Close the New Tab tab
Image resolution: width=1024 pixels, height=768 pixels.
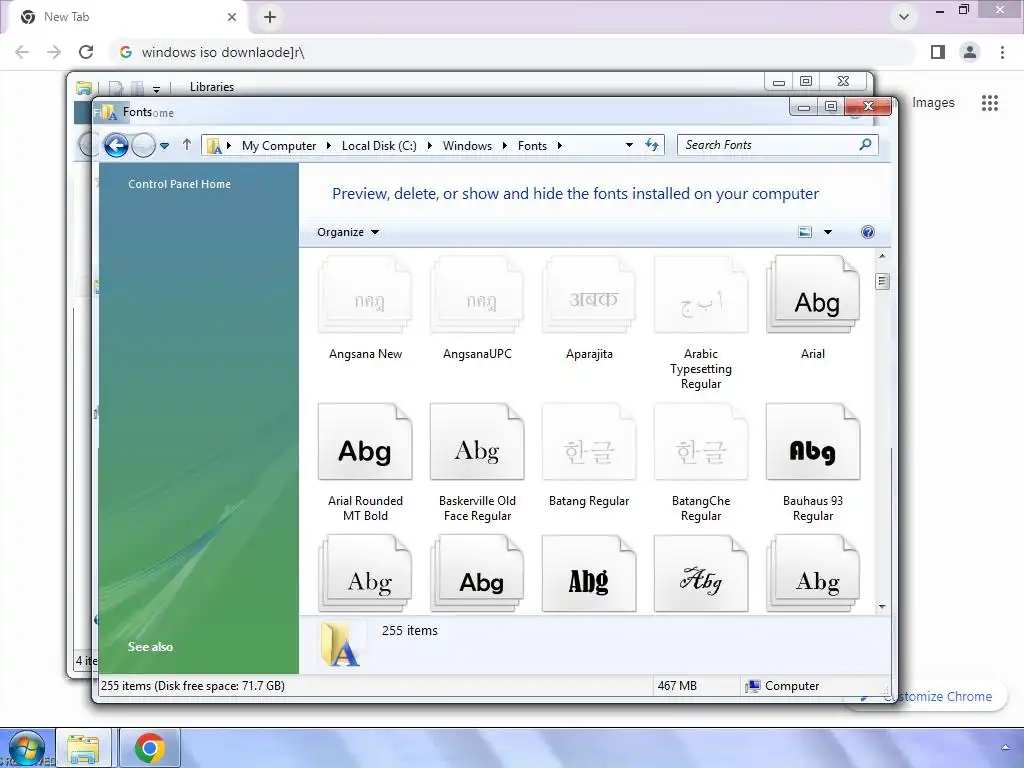232,17
